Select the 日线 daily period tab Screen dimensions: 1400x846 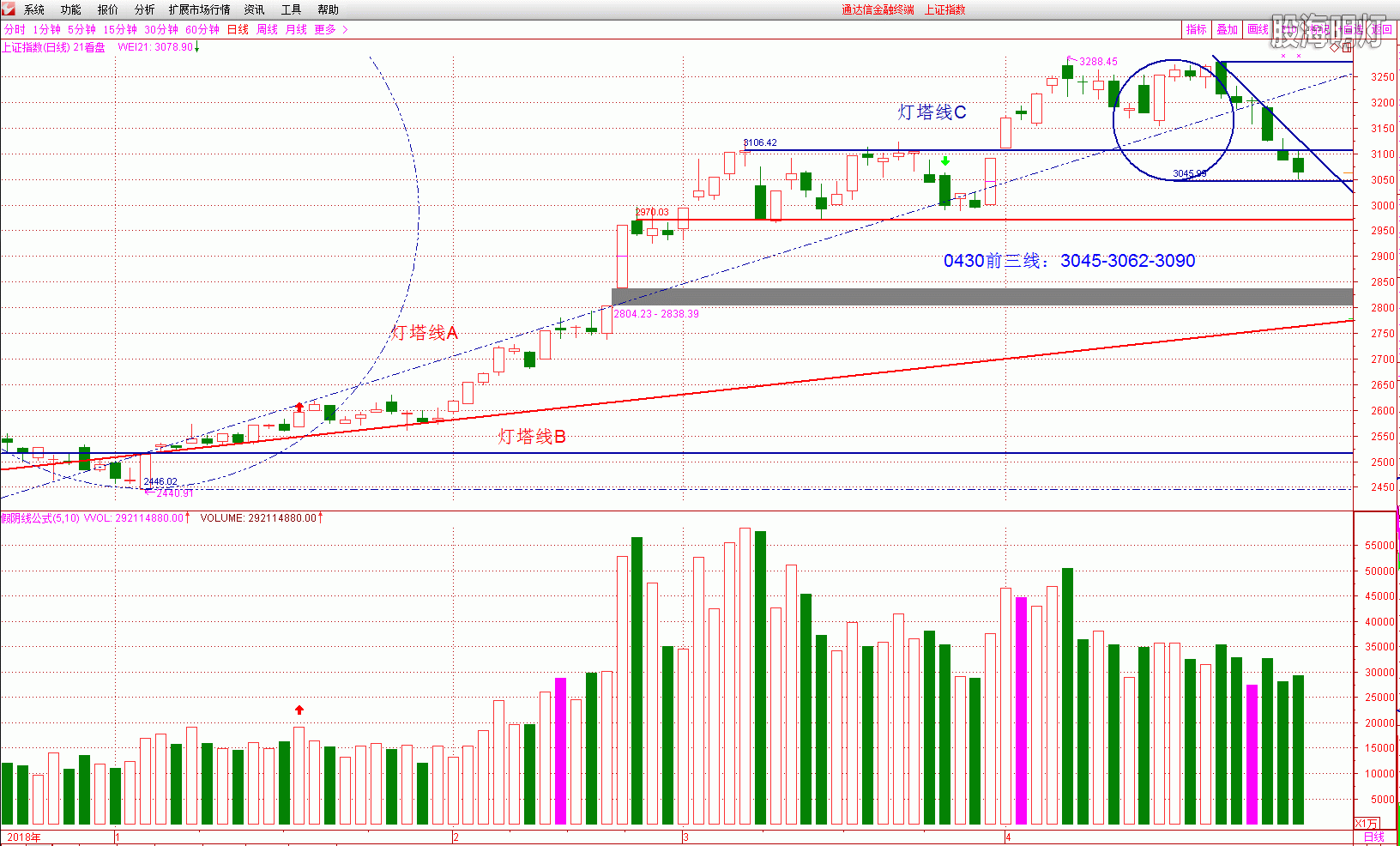tap(238, 29)
